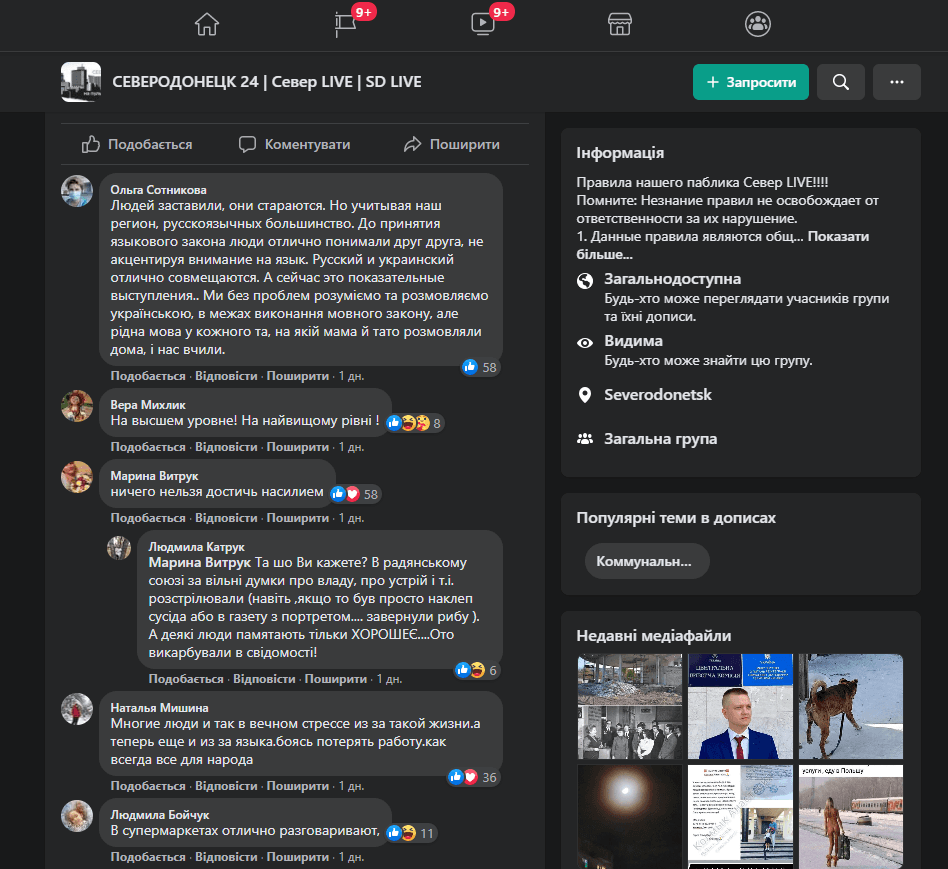Open Pages flag icon with notifications
The width and height of the screenshot is (948, 869).
pyautogui.click(x=345, y=24)
